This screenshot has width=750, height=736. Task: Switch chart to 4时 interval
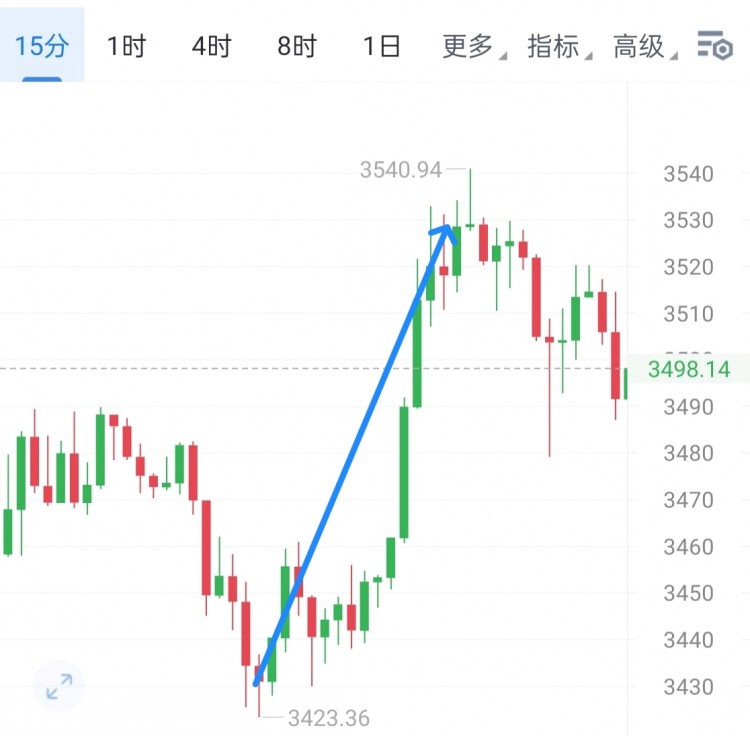[x=212, y=46]
